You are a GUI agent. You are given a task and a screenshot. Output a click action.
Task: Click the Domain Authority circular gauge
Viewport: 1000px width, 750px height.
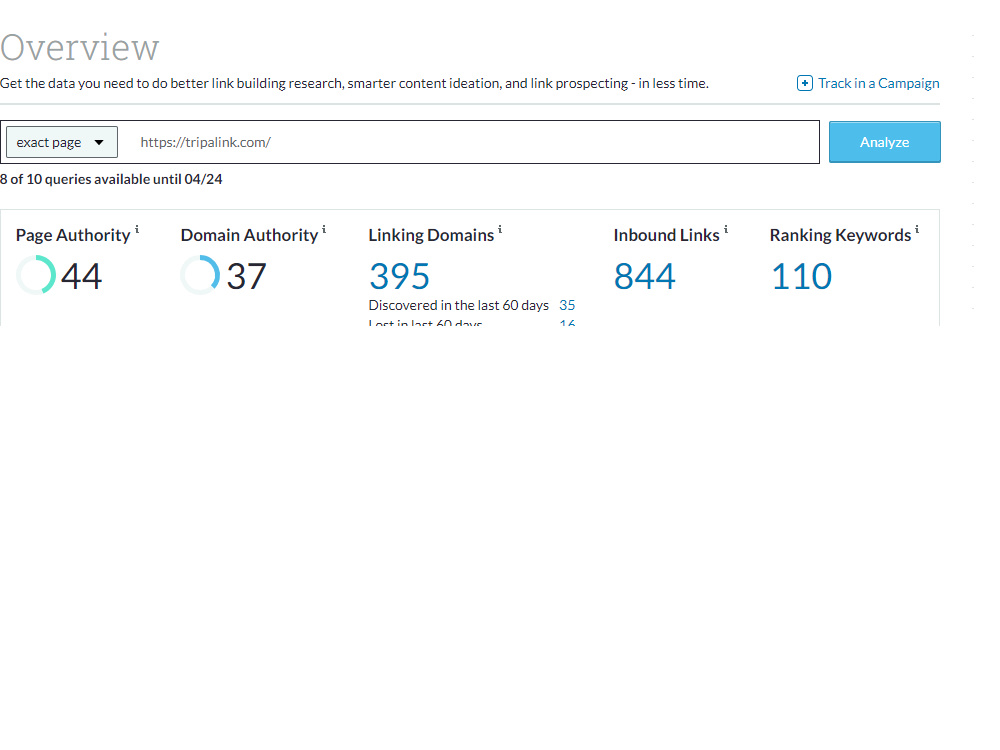point(200,275)
